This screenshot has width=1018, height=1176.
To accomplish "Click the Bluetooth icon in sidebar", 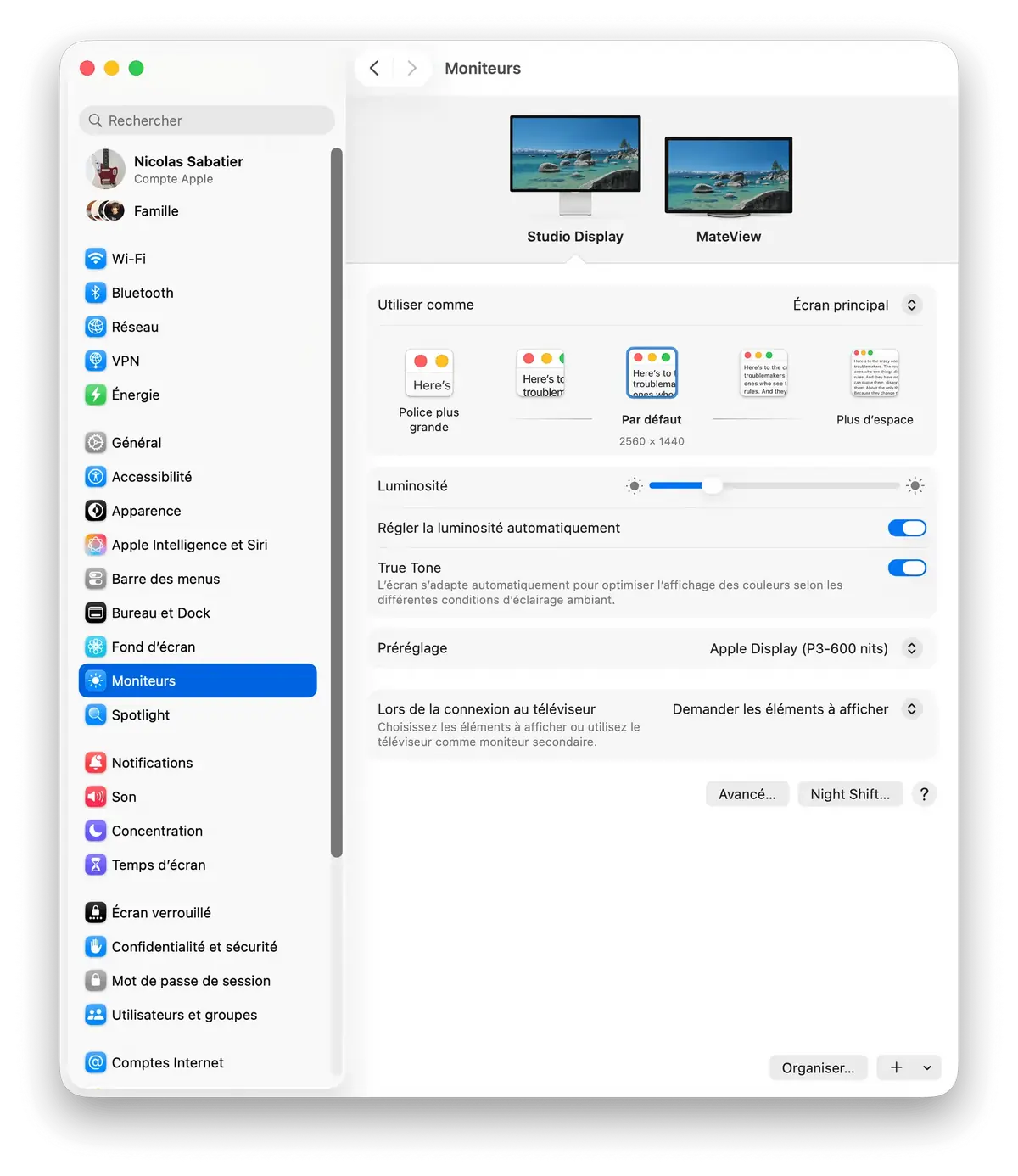I will 96,293.
